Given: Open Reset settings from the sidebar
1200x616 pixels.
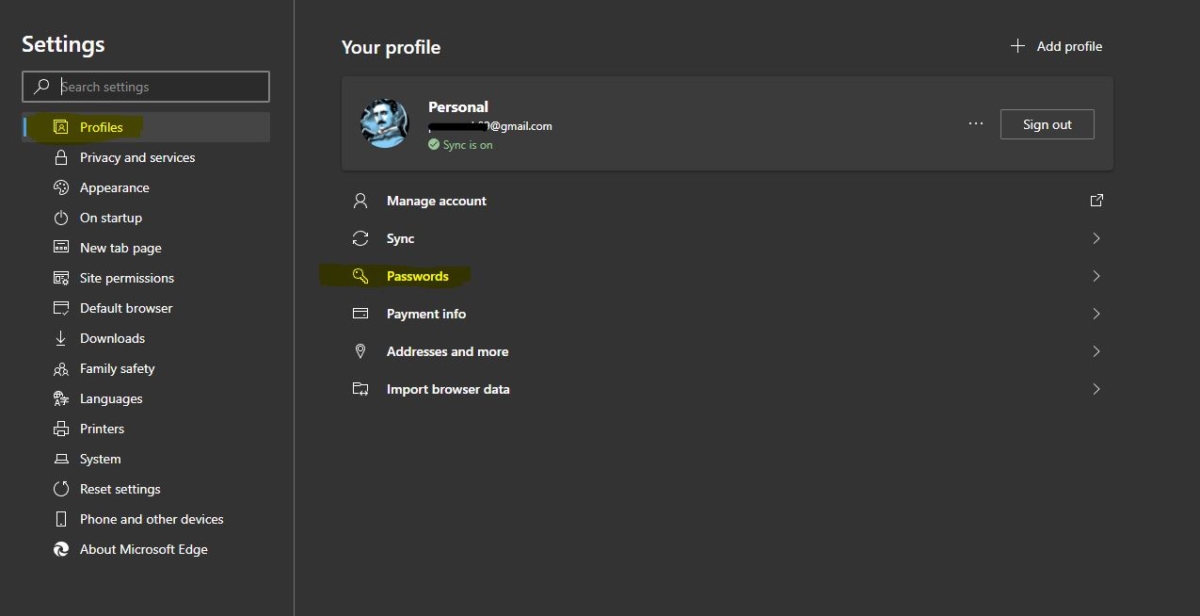Looking at the screenshot, I should point(119,488).
